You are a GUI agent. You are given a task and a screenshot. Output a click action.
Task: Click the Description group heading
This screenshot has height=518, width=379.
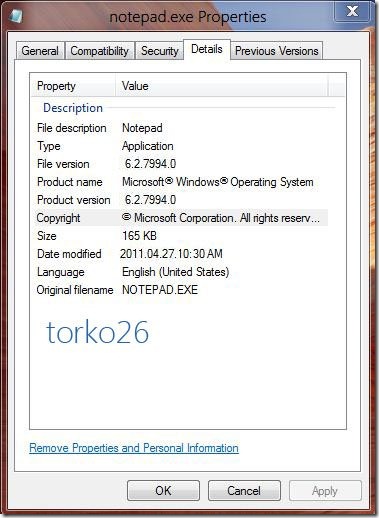coord(73,108)
